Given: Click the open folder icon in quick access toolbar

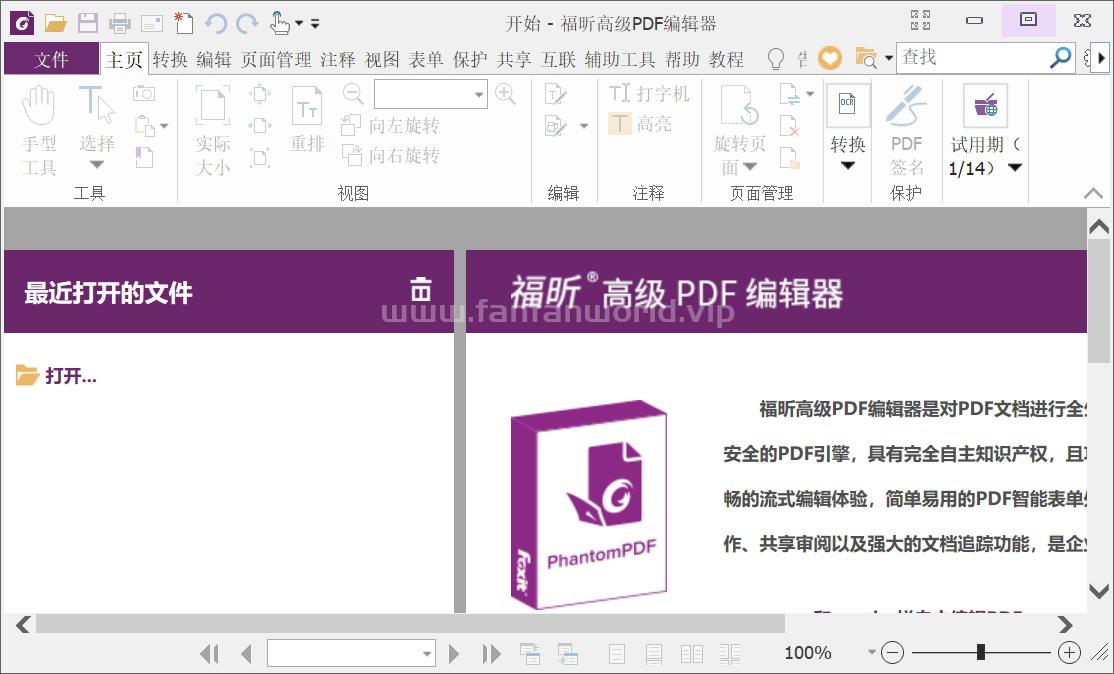Looking at the screenshot, I should click(55, 22).
